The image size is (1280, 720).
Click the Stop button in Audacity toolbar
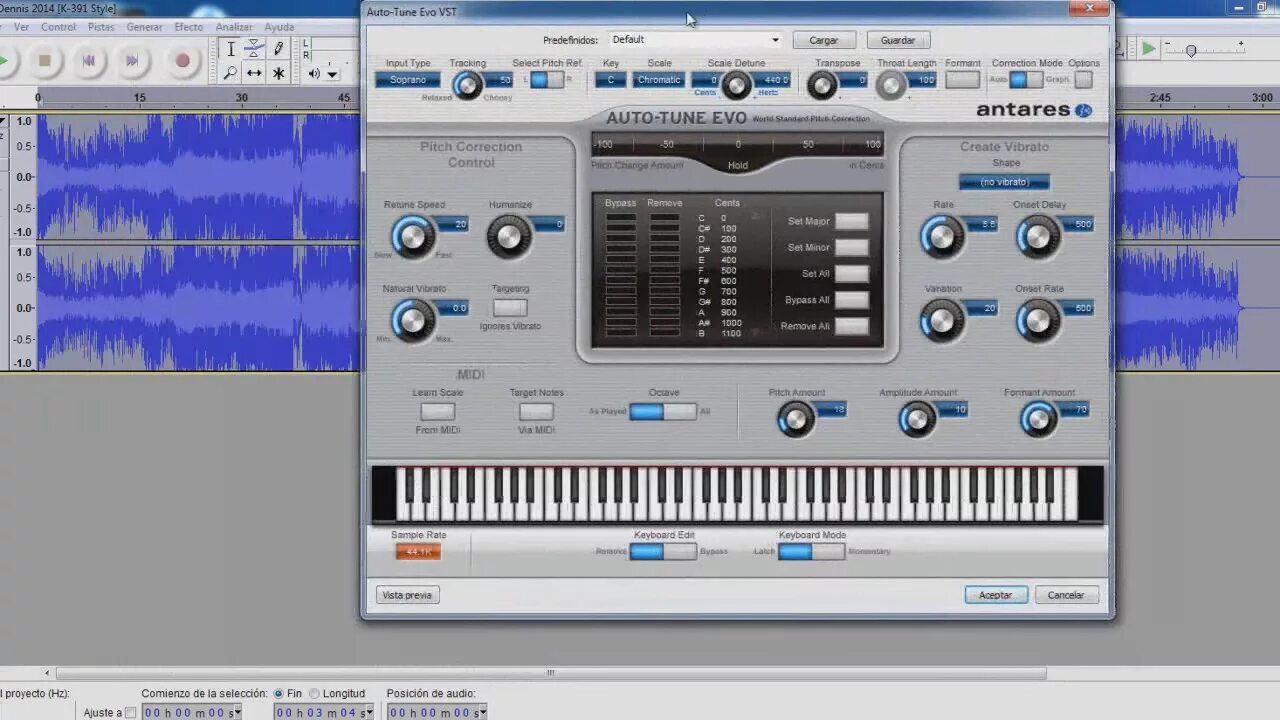pyautogui.click(x=45, y=60)
